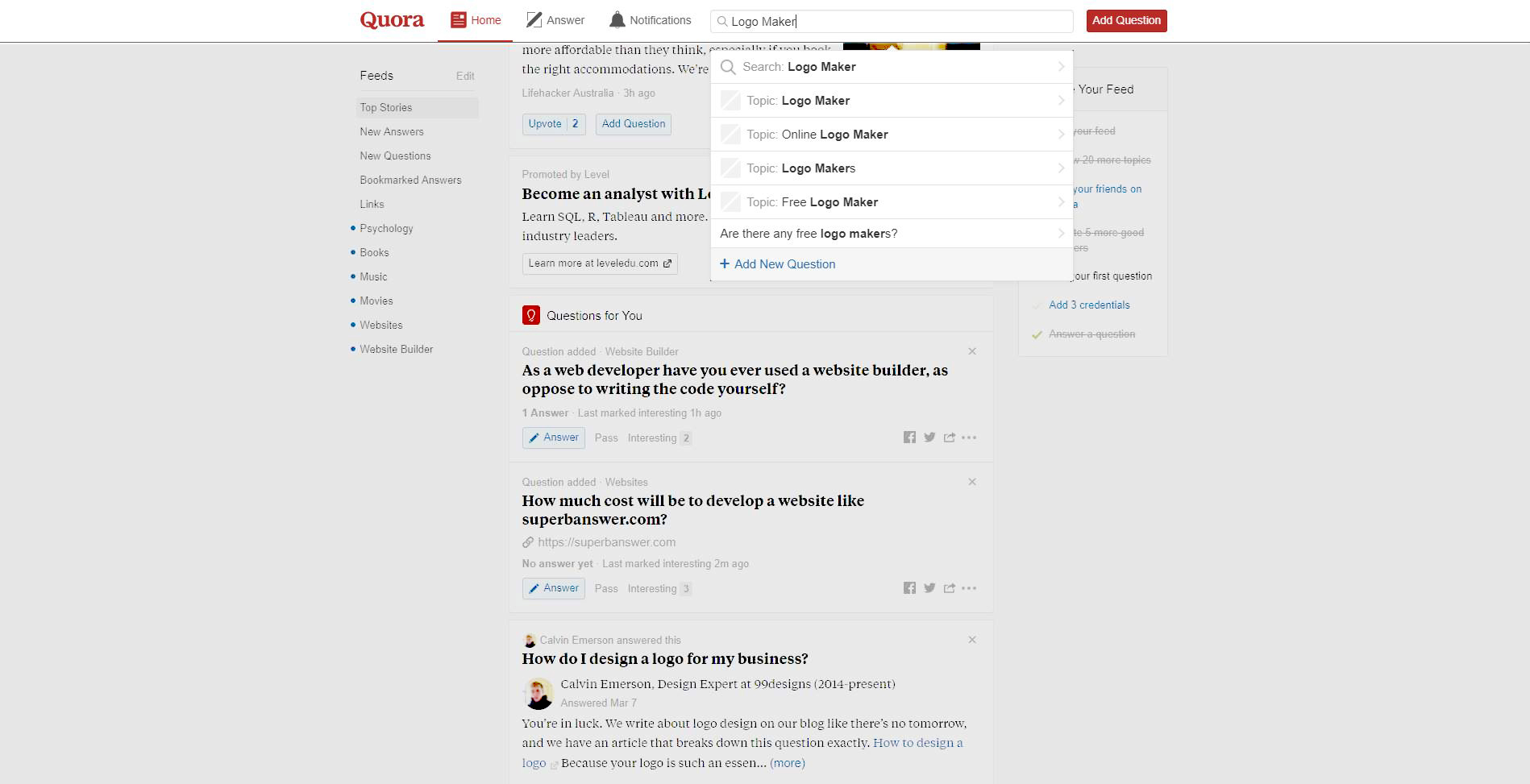Open chevron for Topic: Logo Makers
Viewport: 1530px width, 784px height.
1062,168
